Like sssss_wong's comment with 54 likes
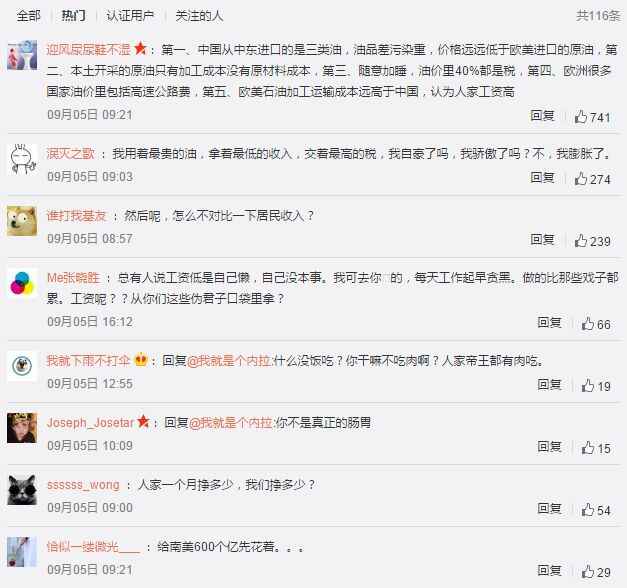The image size is (627, 588). [x=588, y=510]
